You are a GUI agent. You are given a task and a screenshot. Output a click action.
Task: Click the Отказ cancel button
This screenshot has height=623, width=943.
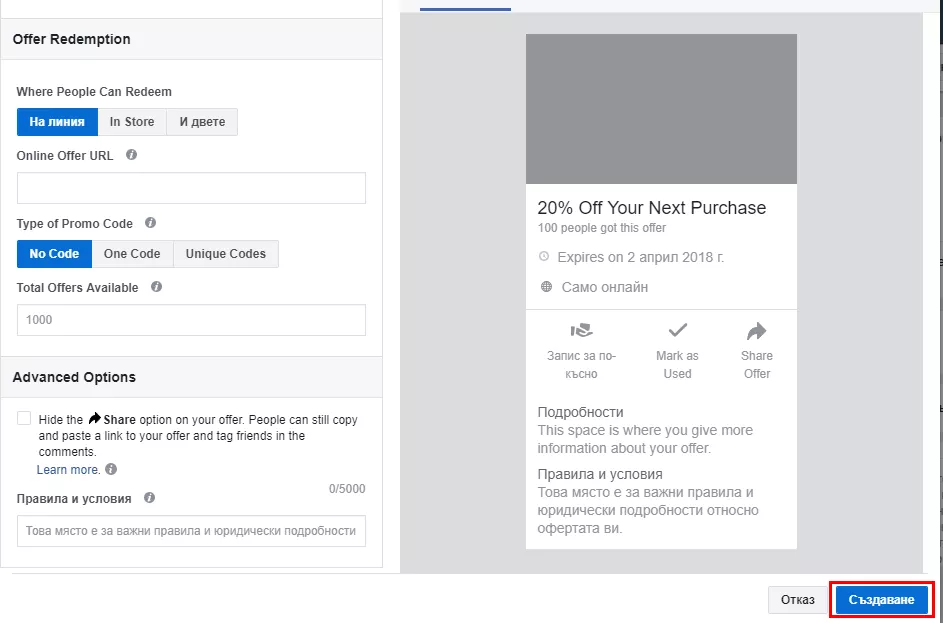[x=797, y=600]
